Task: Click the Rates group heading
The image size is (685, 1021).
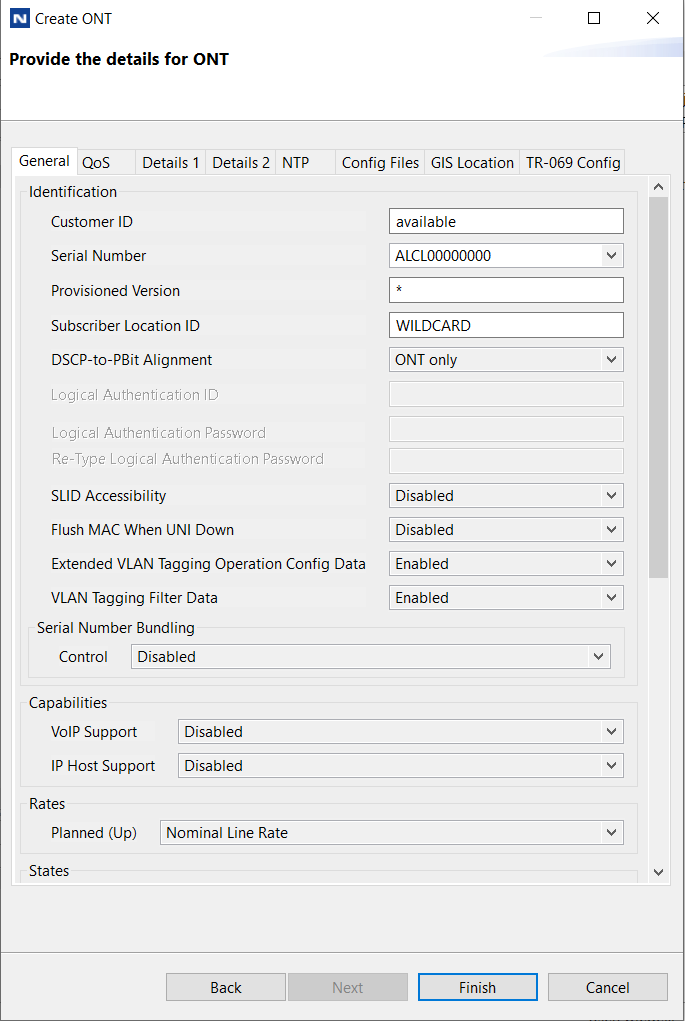Action: (47, 804)
